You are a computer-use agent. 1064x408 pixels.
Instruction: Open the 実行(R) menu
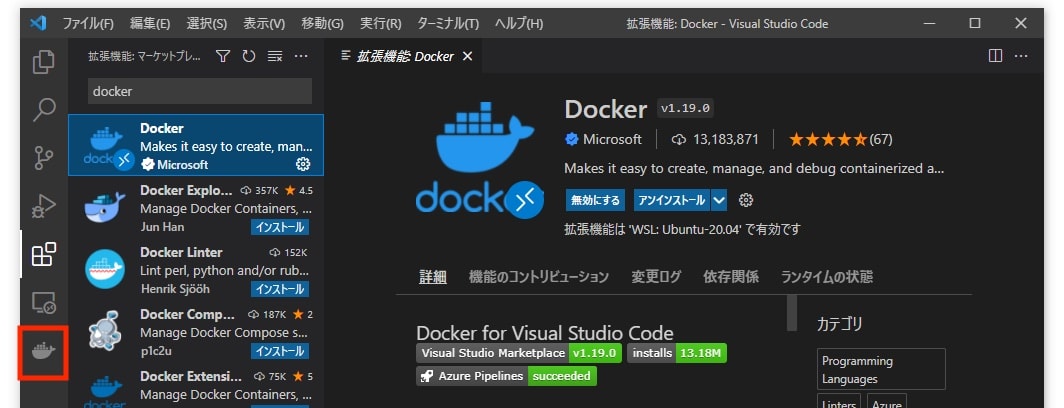380,24
